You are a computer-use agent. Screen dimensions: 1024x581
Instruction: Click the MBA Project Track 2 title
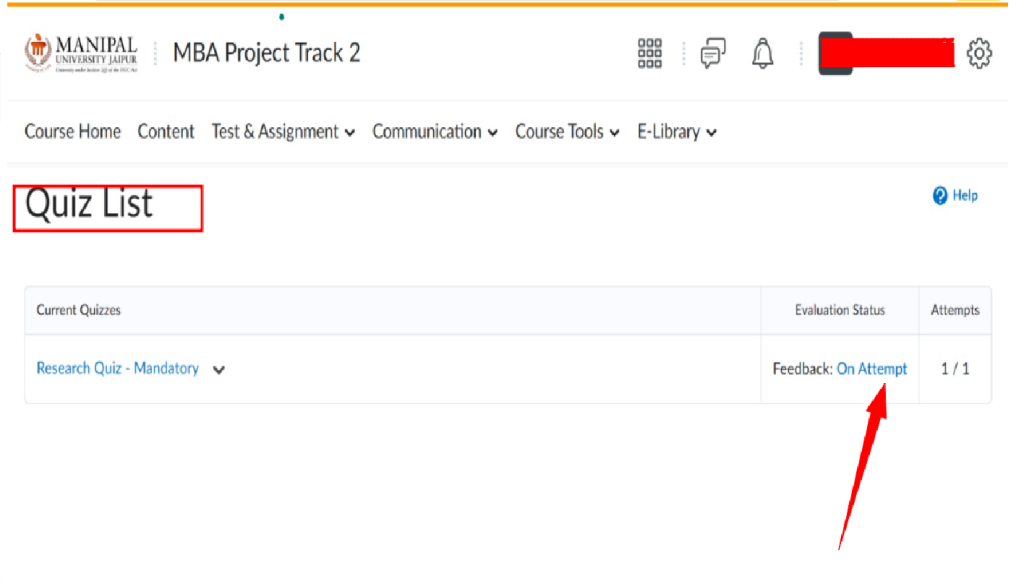point(266,53)
